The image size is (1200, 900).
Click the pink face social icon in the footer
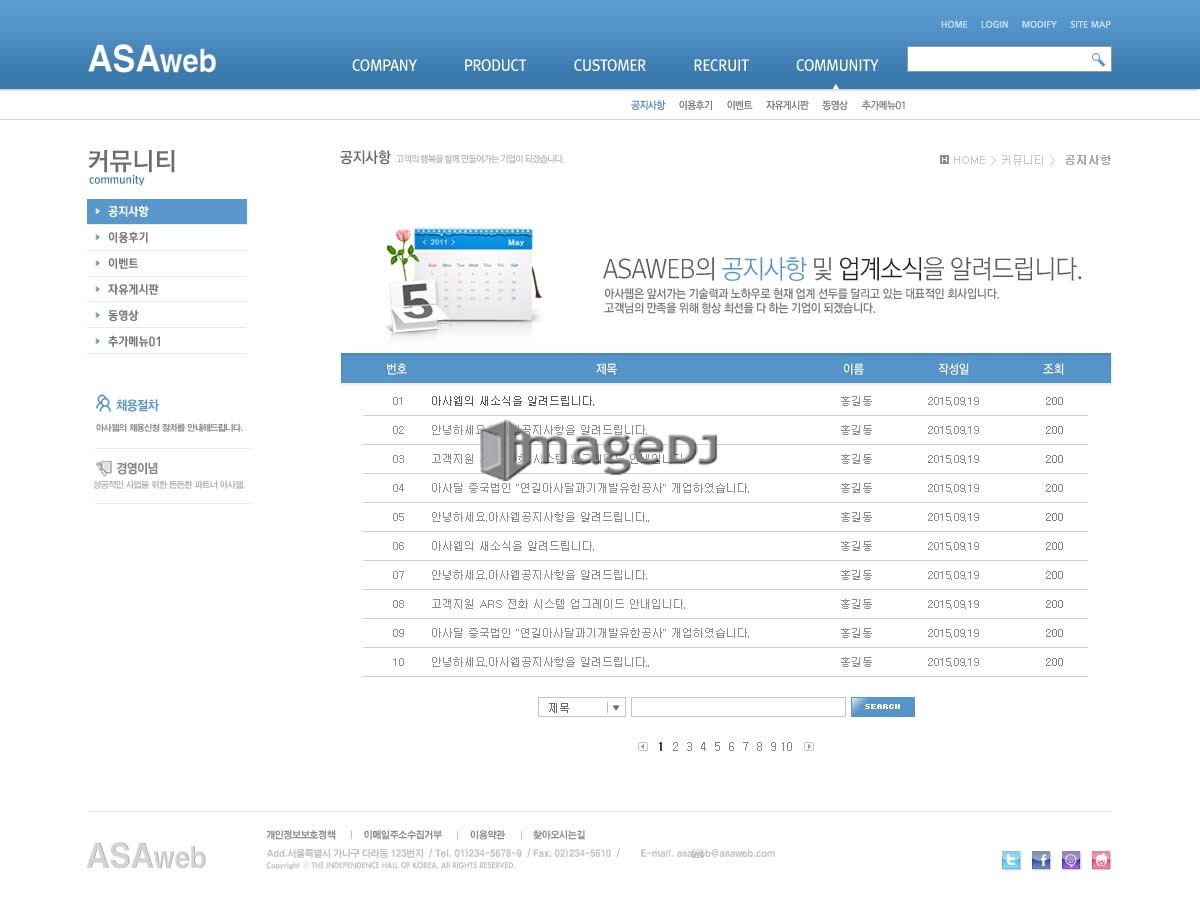[1101, 860]
